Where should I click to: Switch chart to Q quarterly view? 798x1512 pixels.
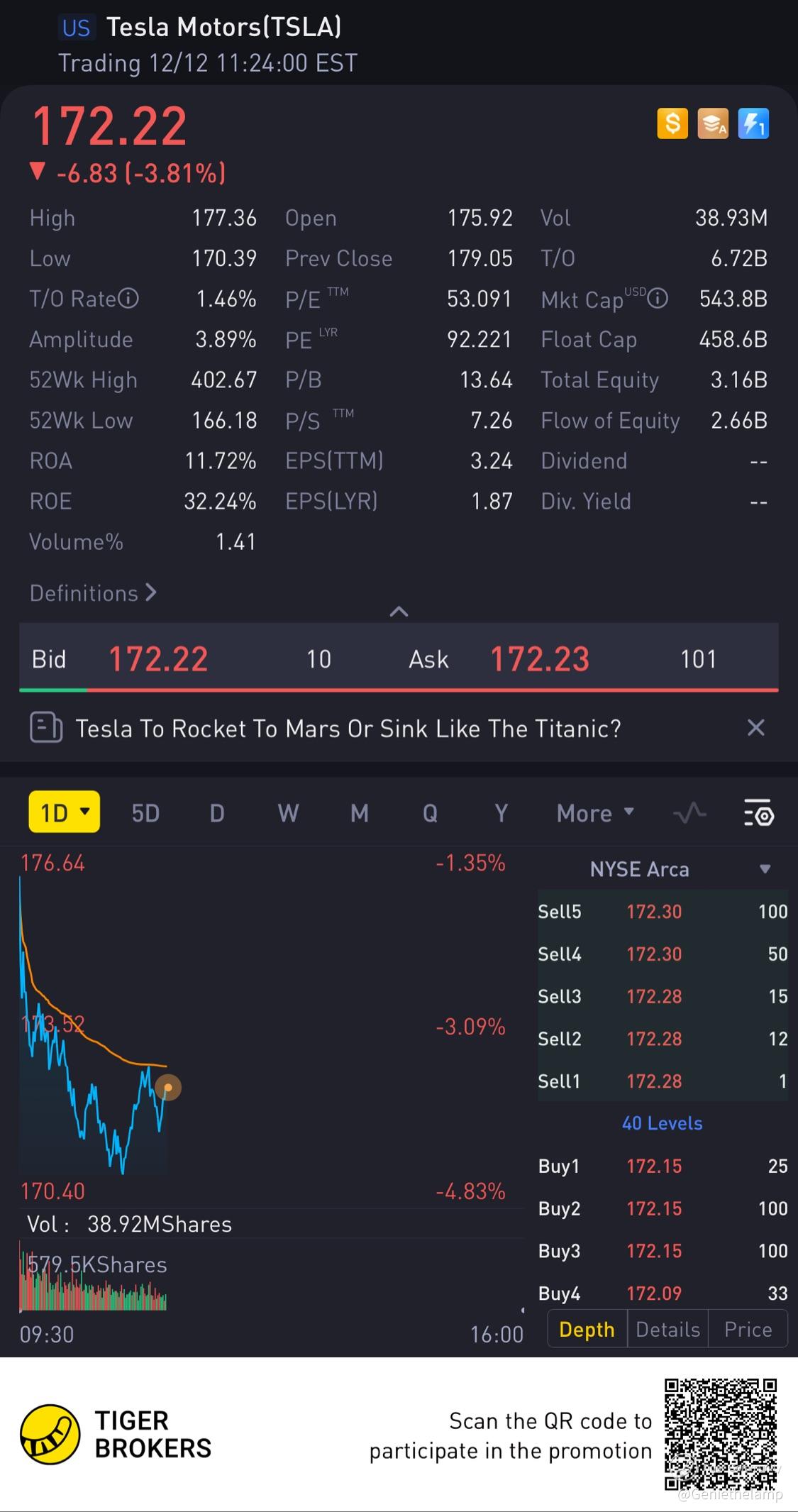click(430, 813)
